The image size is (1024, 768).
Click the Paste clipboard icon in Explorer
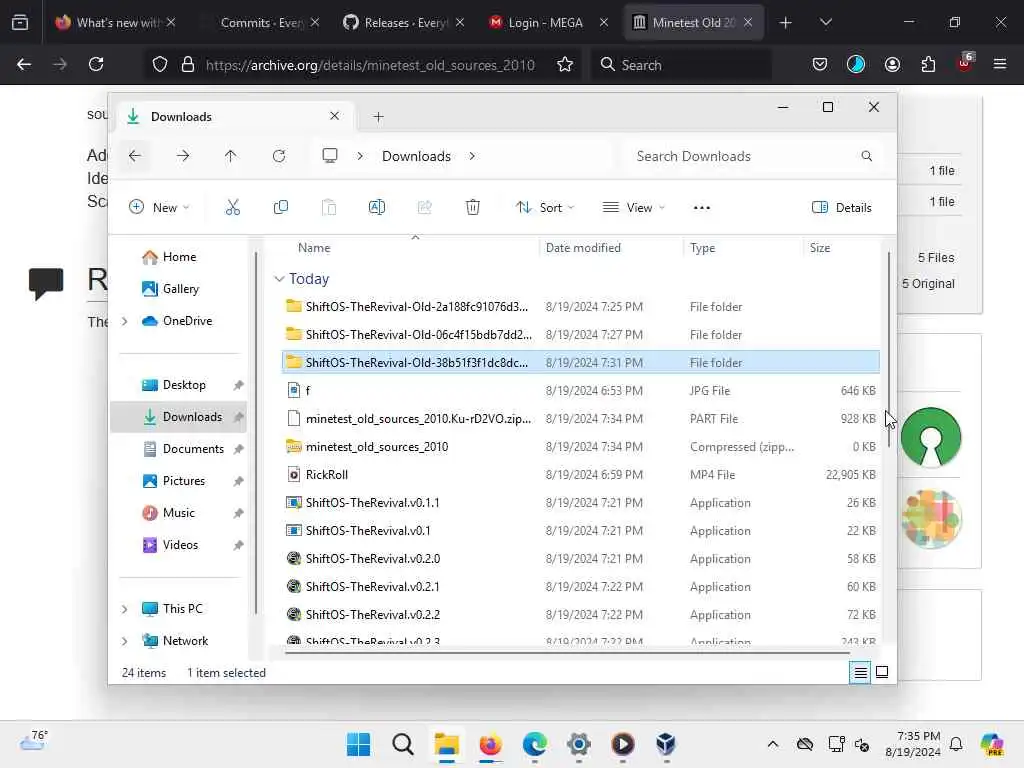[328, 208]
